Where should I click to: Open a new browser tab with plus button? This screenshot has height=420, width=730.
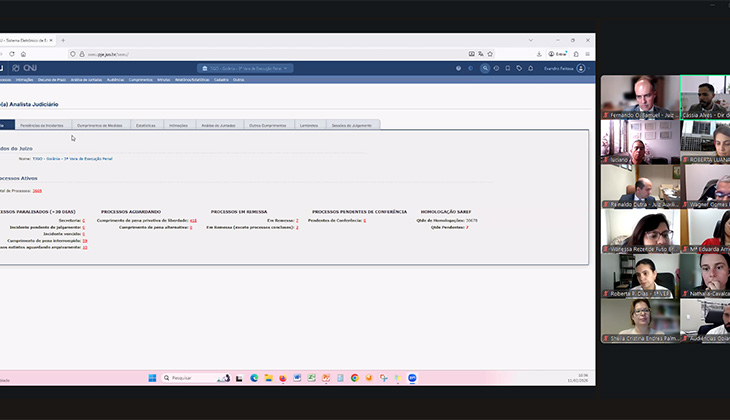[63, 41]
